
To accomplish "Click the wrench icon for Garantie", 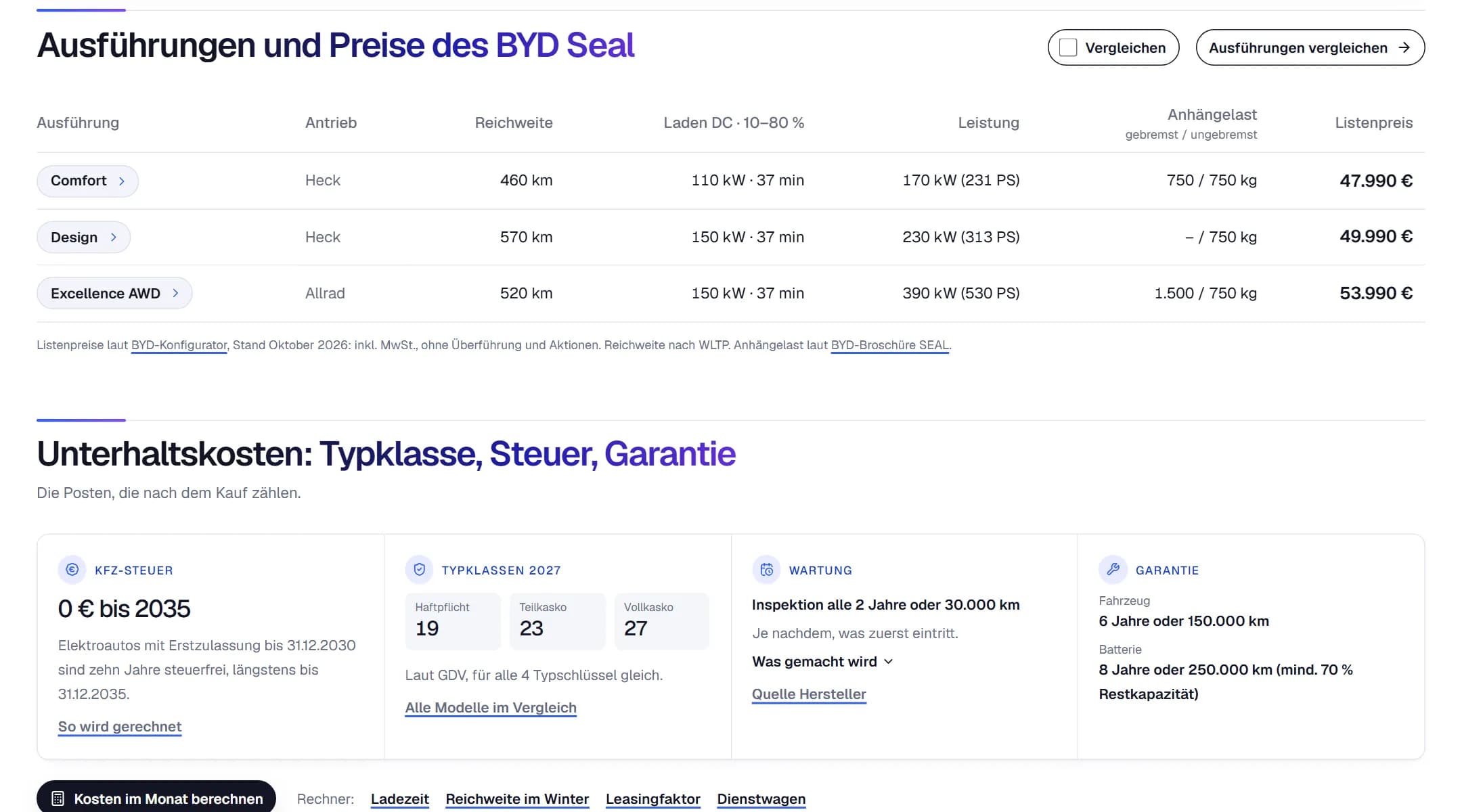I will [1113, 570].
